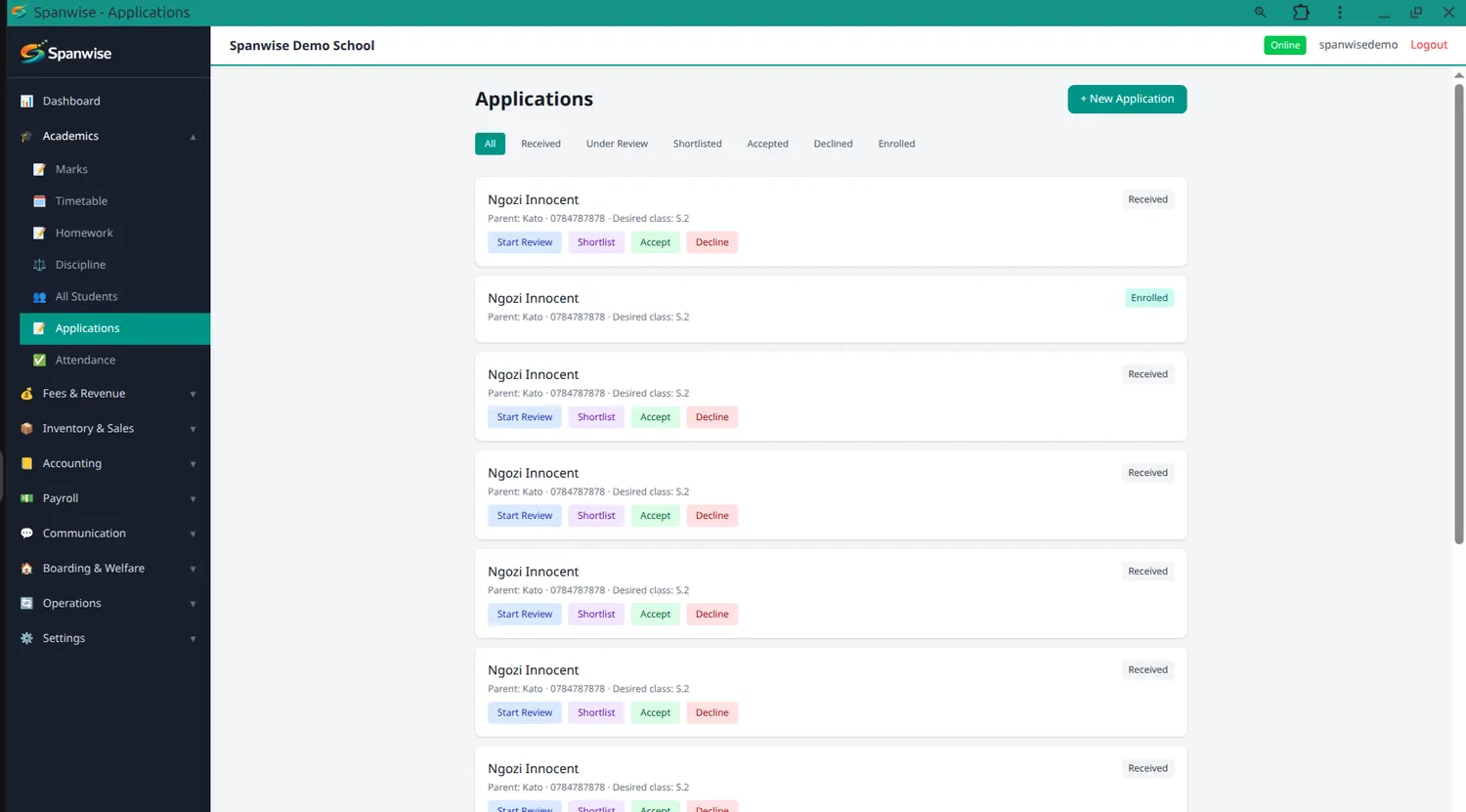Click the Received badge on the first card
Viewport: 1466px width, 812px height.
[1147, 199]
